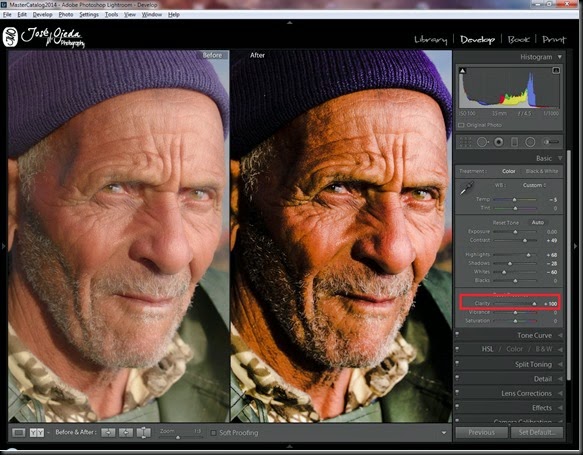583x455 pixels.
Task: Show left panel using edge arrow
Action: coord(3,246)
